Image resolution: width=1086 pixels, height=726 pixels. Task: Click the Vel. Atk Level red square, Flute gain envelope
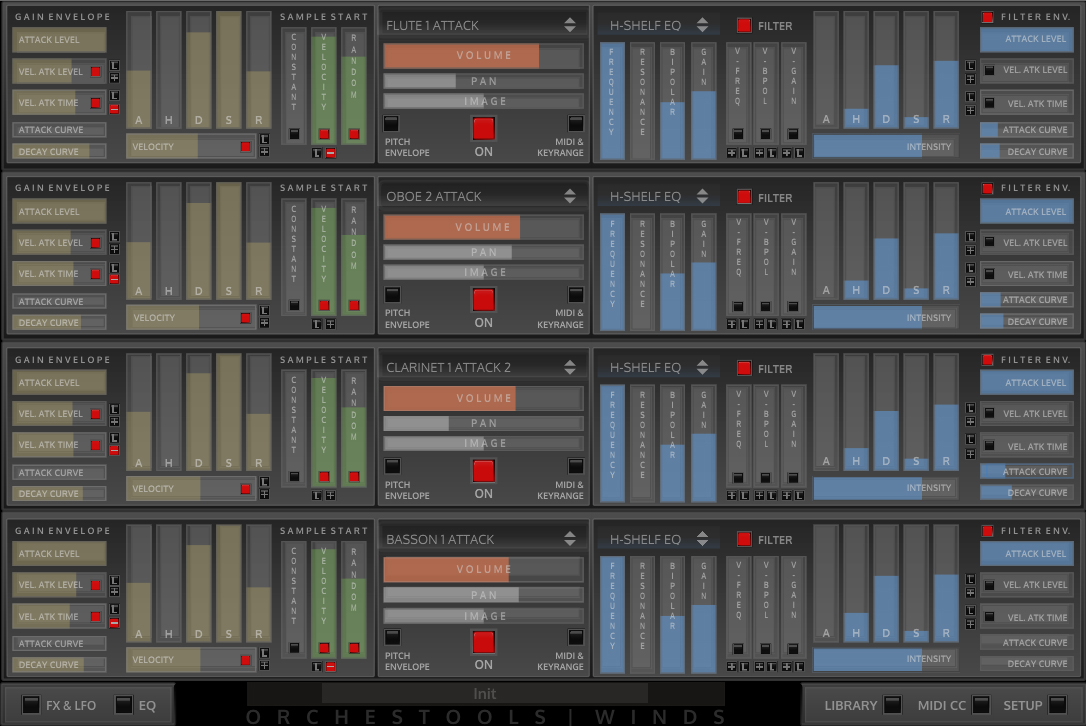coord(96,71)
